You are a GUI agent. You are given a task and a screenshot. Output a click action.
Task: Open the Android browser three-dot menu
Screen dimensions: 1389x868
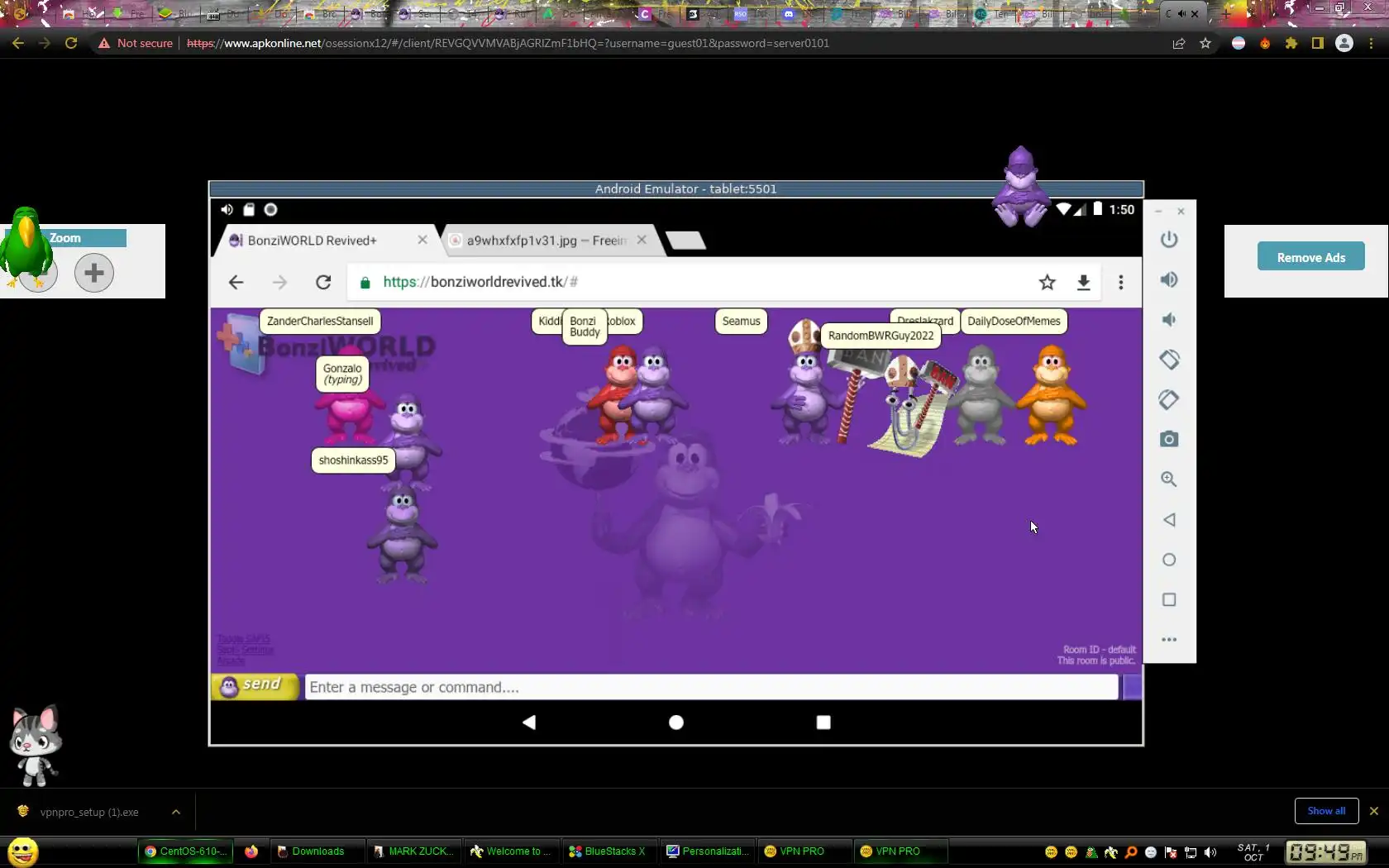pyautogui.click(x=1120, y=283)
